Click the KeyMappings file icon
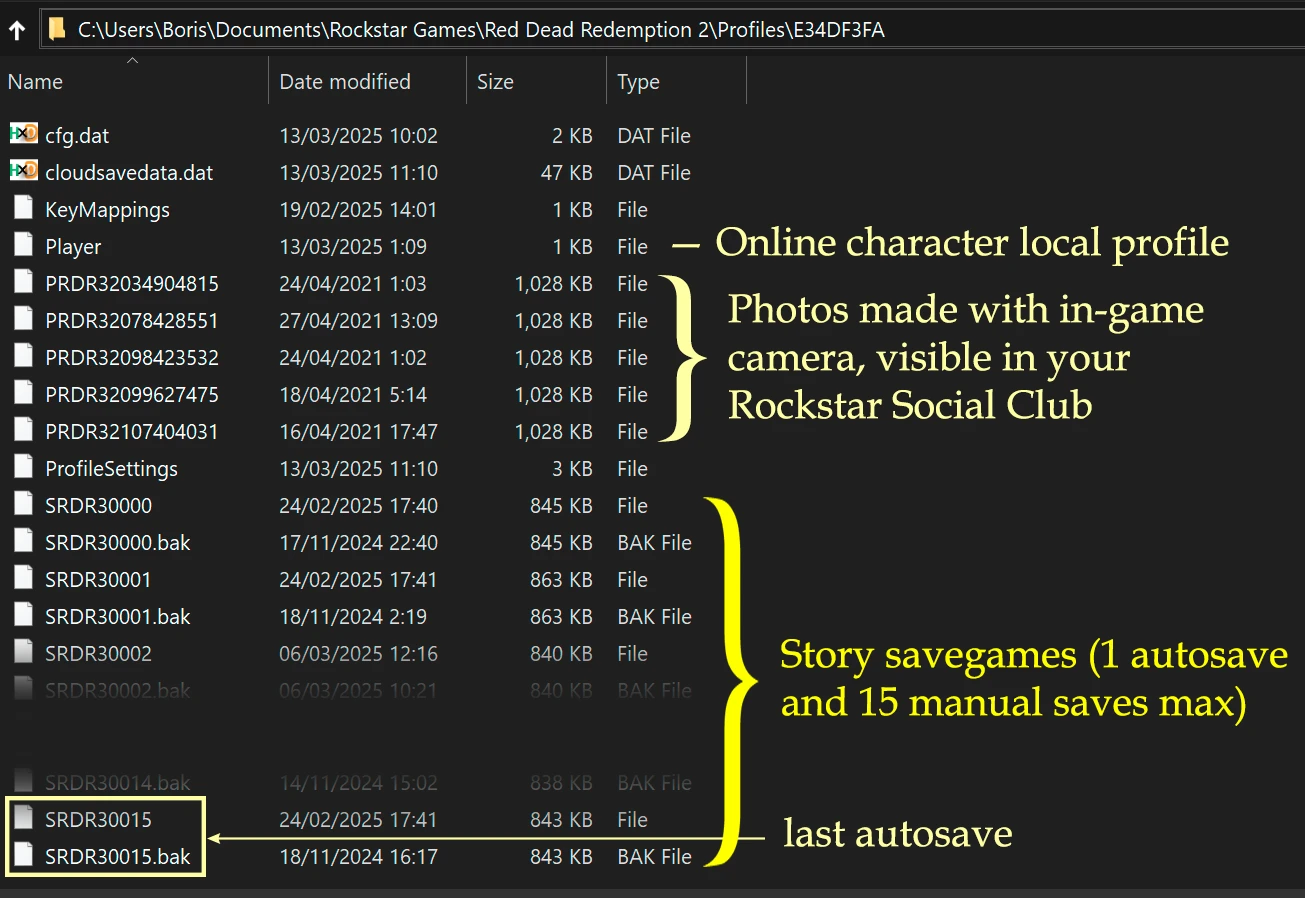 point(23,209)
